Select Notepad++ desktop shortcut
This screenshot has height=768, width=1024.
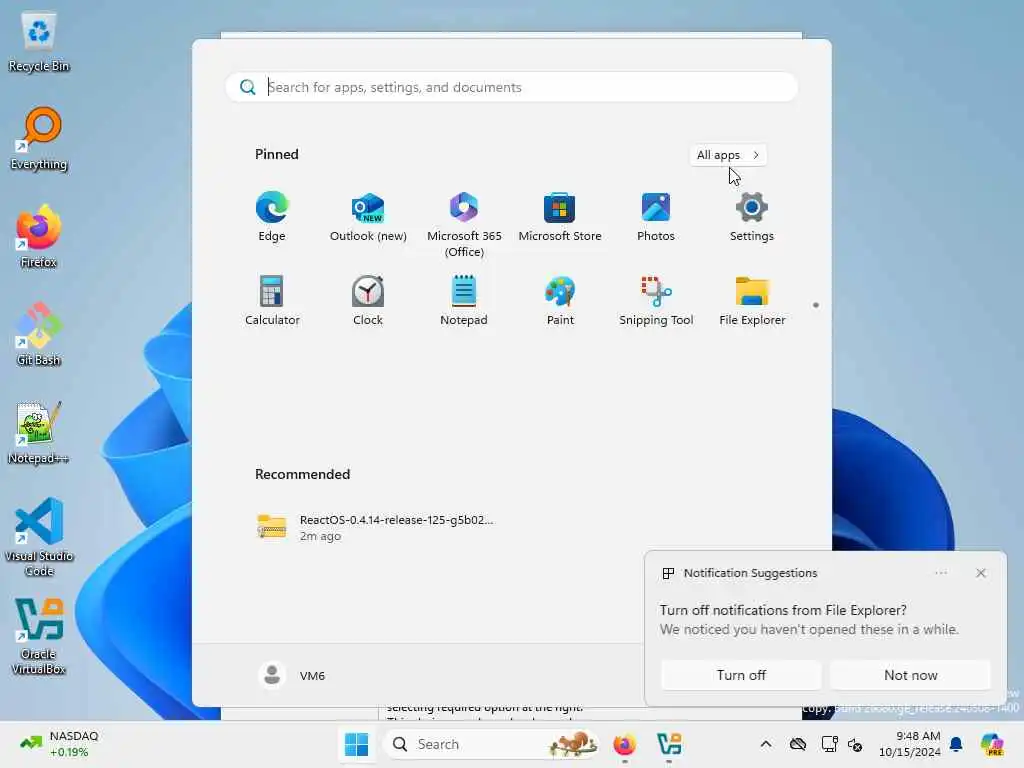[39, 434]
